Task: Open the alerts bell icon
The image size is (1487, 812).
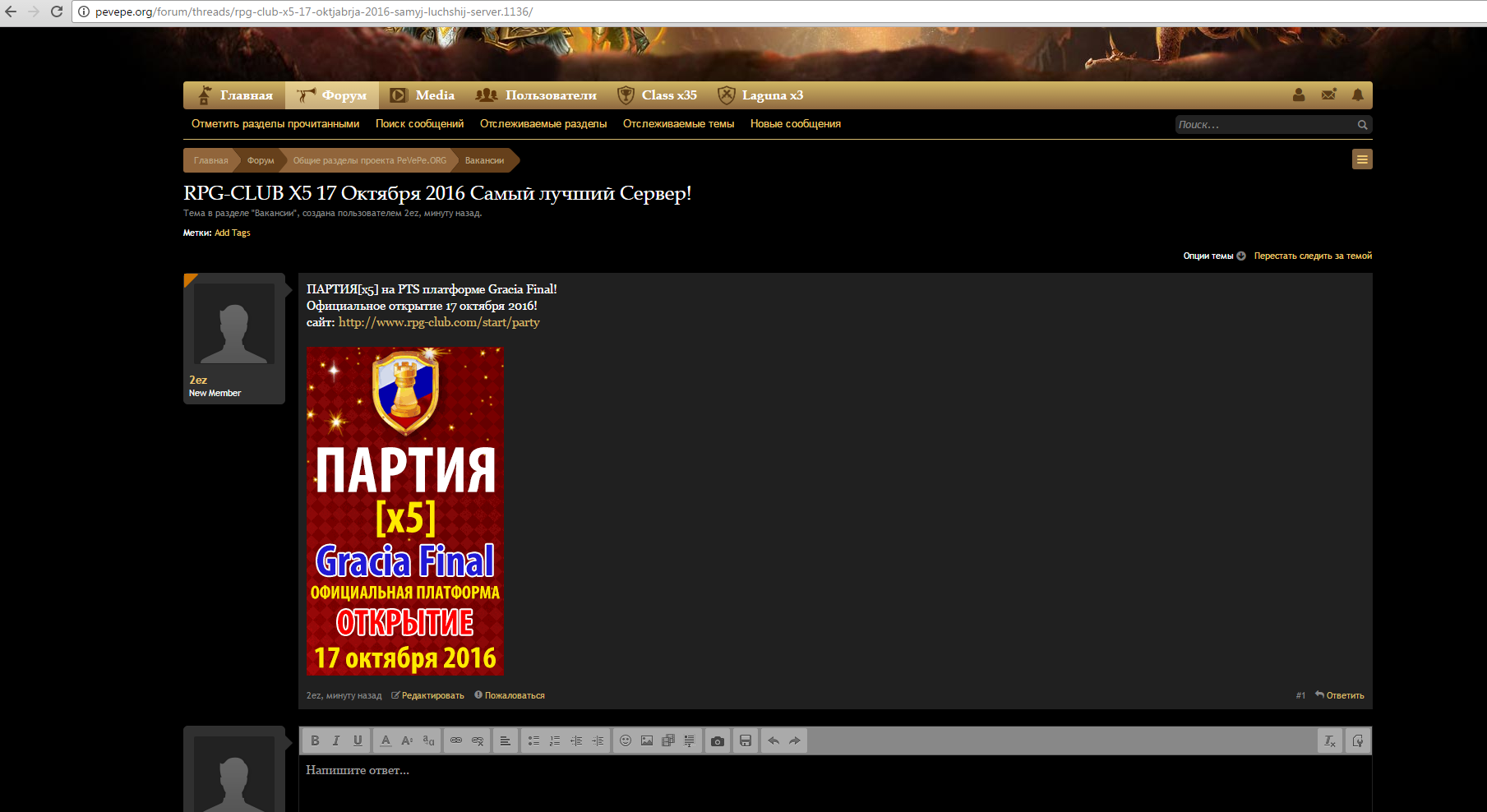Action: point(1358,95)
